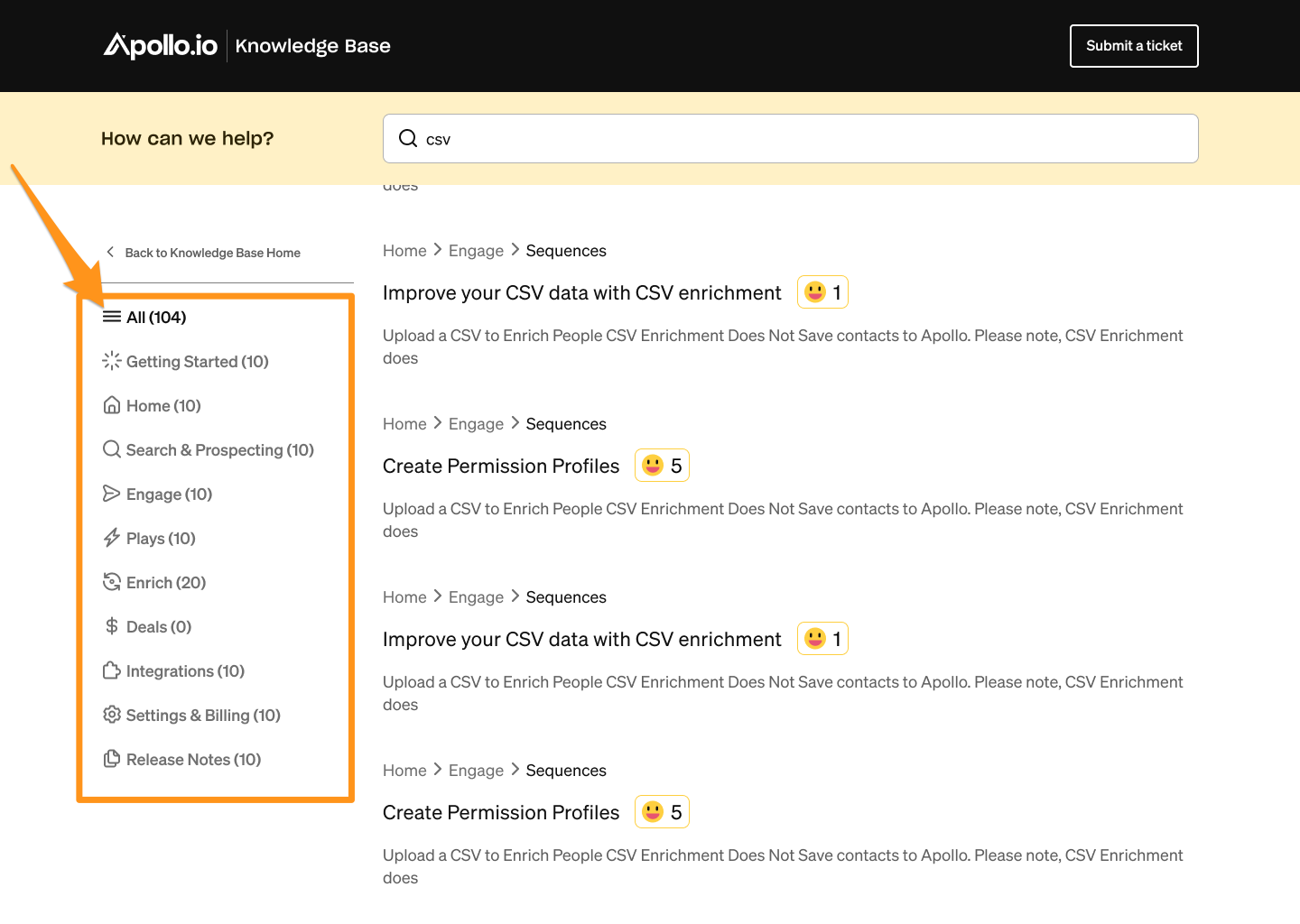The width and height of the screenshot is (1300, 924).
Task: Click the back chevron icon
Action: 110,252
